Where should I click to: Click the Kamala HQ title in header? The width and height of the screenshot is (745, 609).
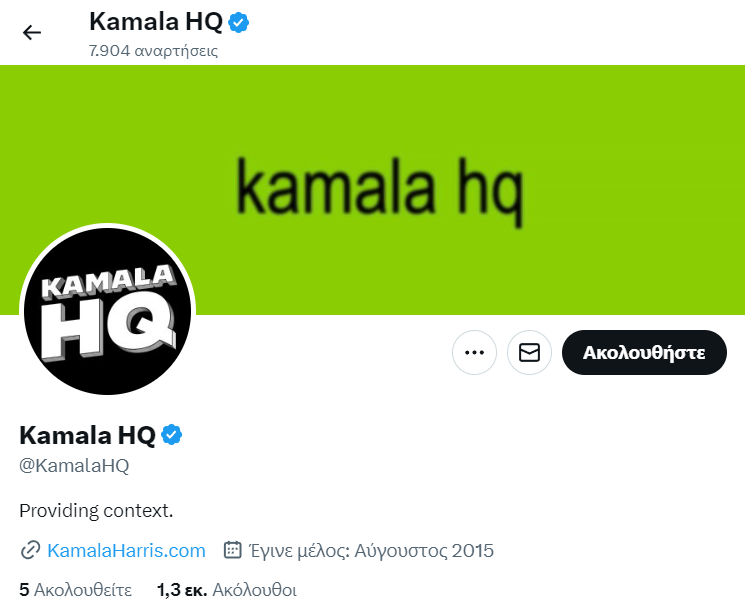point(156,22)
